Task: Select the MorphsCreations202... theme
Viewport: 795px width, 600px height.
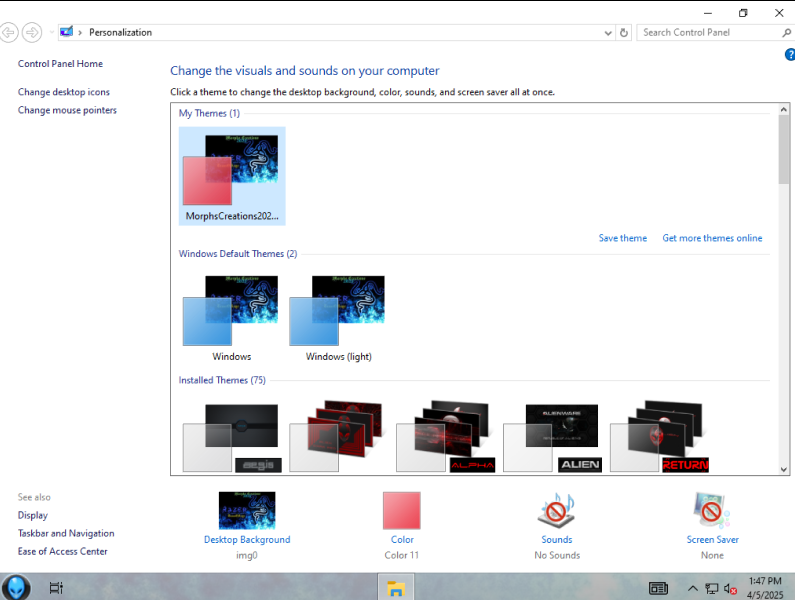Action: (232, 176)
